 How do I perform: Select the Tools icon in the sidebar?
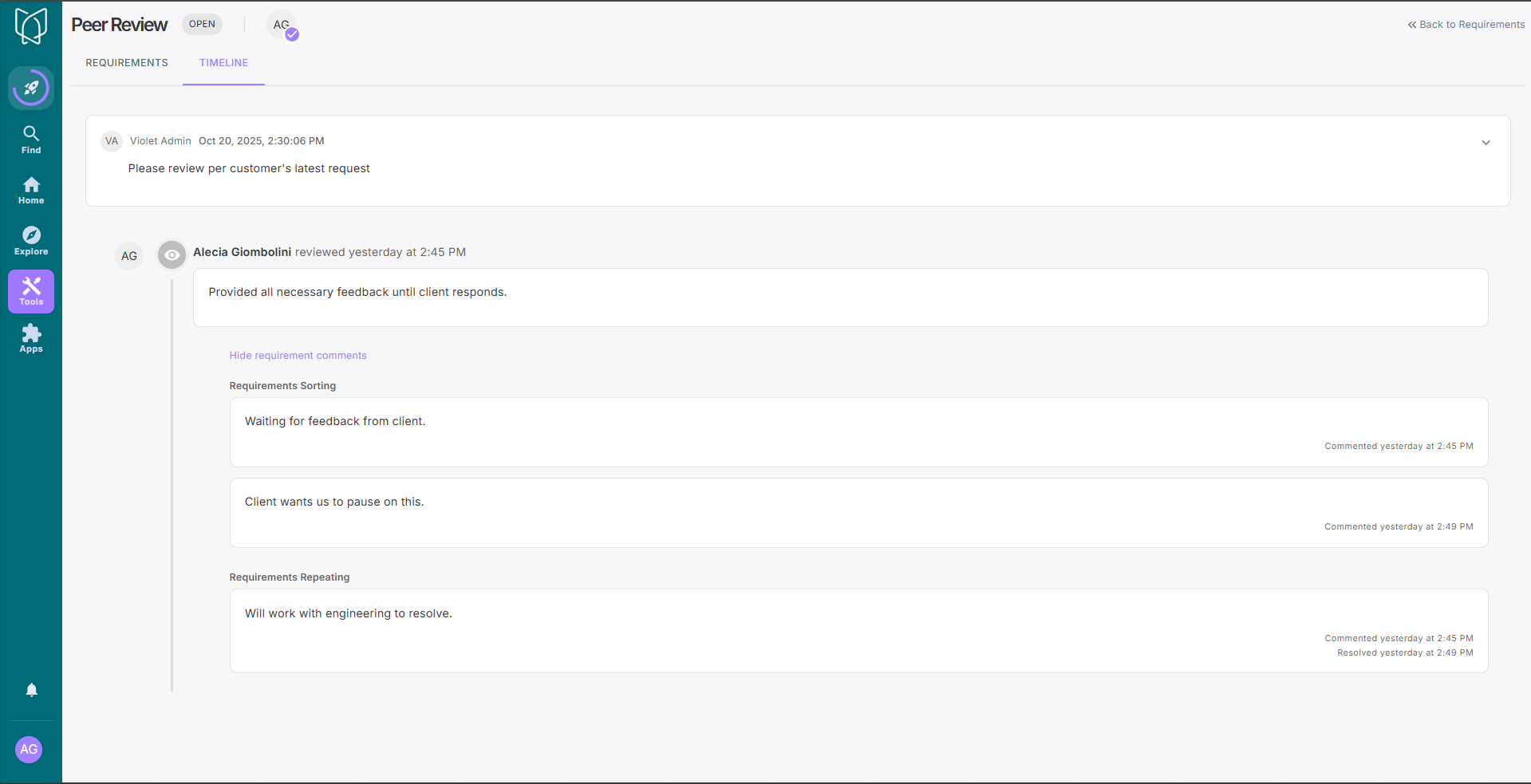coord(31,291)
